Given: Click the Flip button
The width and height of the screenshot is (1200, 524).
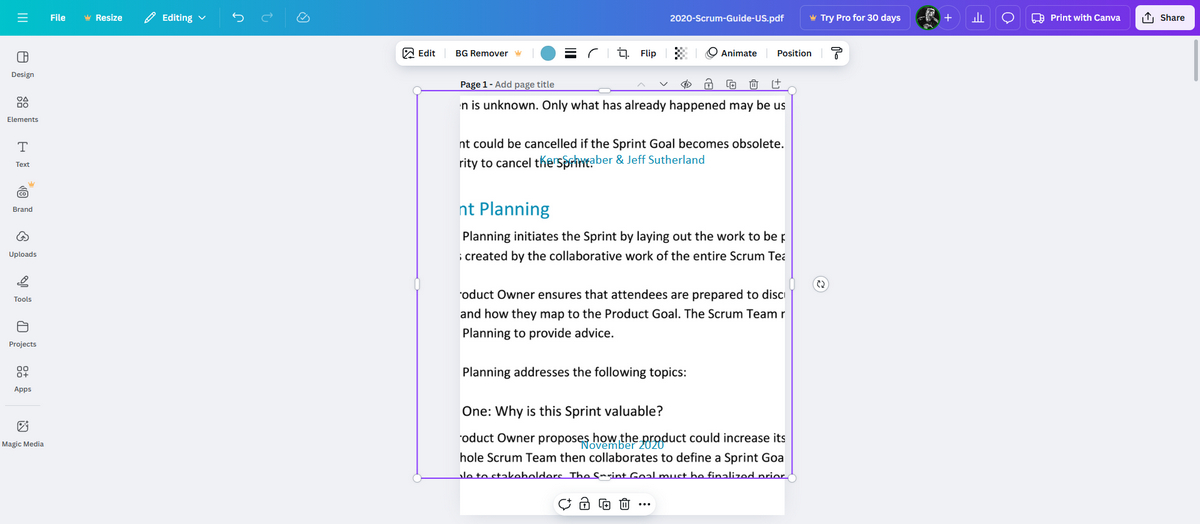Looking at the screenshot, I should 648,53.
